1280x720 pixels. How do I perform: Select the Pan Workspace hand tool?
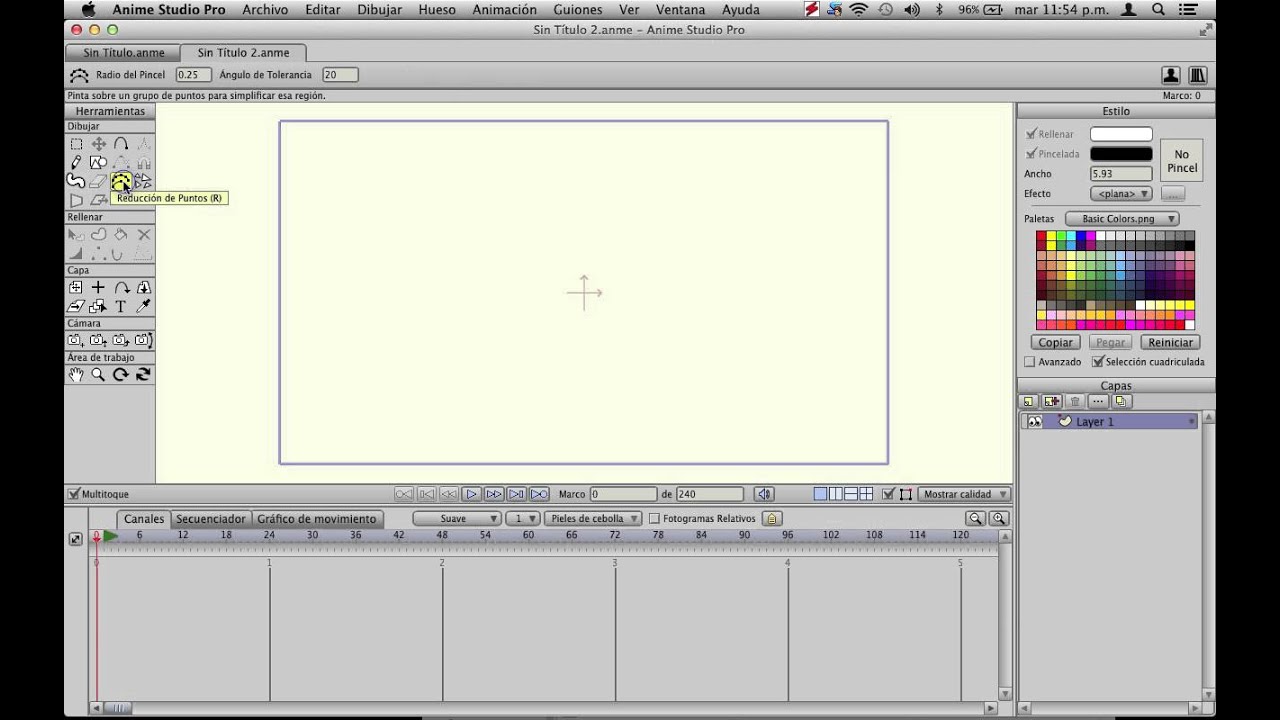click(x=76, y=374)
